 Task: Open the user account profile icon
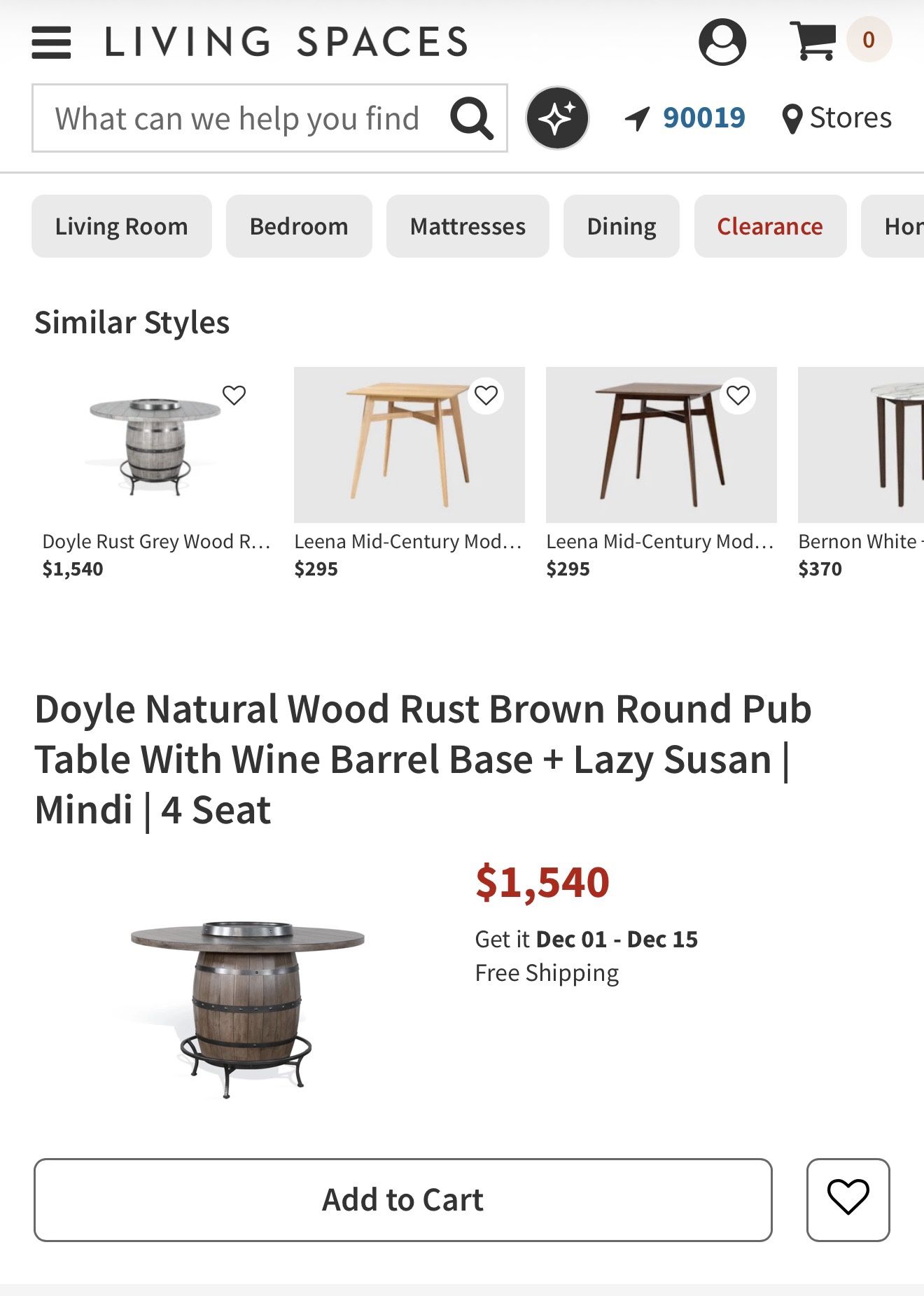(x=722, y=42)
